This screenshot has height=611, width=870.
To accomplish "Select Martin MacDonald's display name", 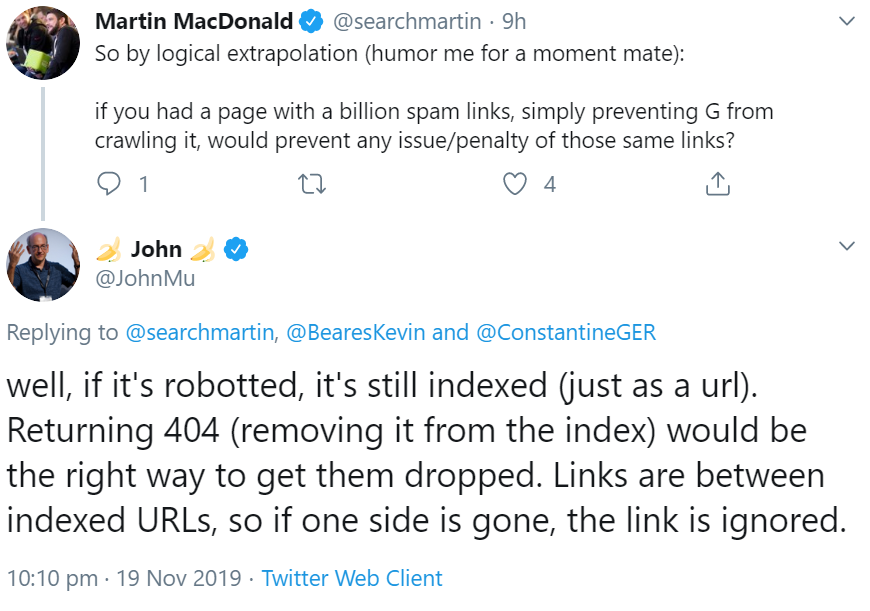I will [194, 18].
